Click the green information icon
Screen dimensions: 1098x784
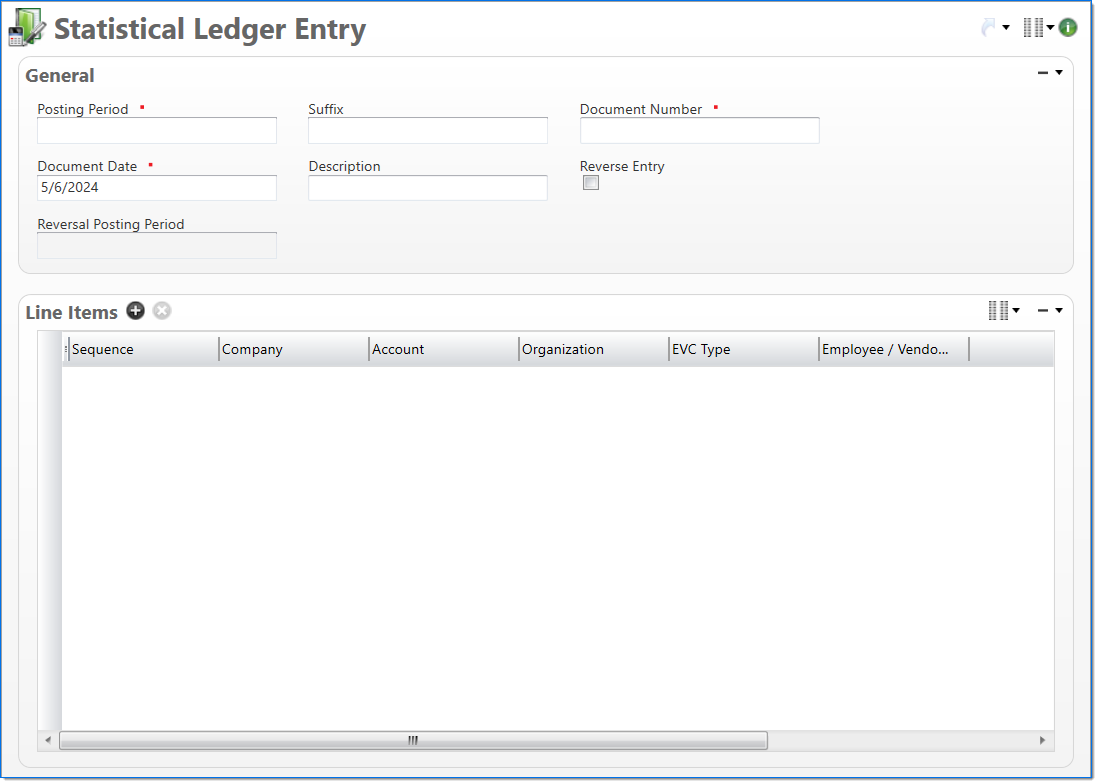tap(1068, 28)
